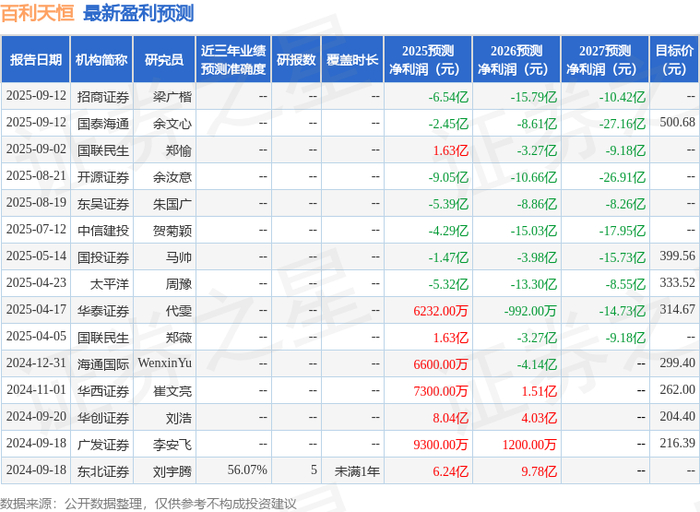The height and width of the screenshot is (512, 700).
Task: Click target price 333.52
Action: coord(677,283)
